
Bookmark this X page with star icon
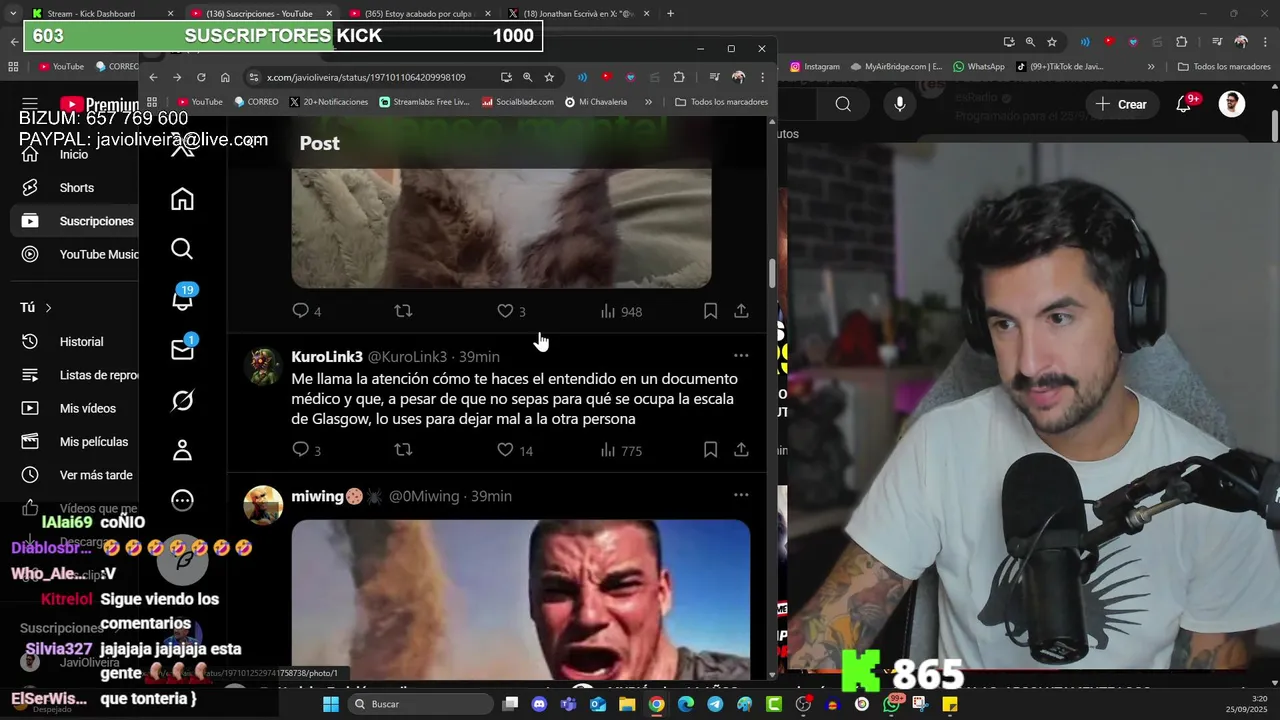pyautogui.click(x=549, y=77)
